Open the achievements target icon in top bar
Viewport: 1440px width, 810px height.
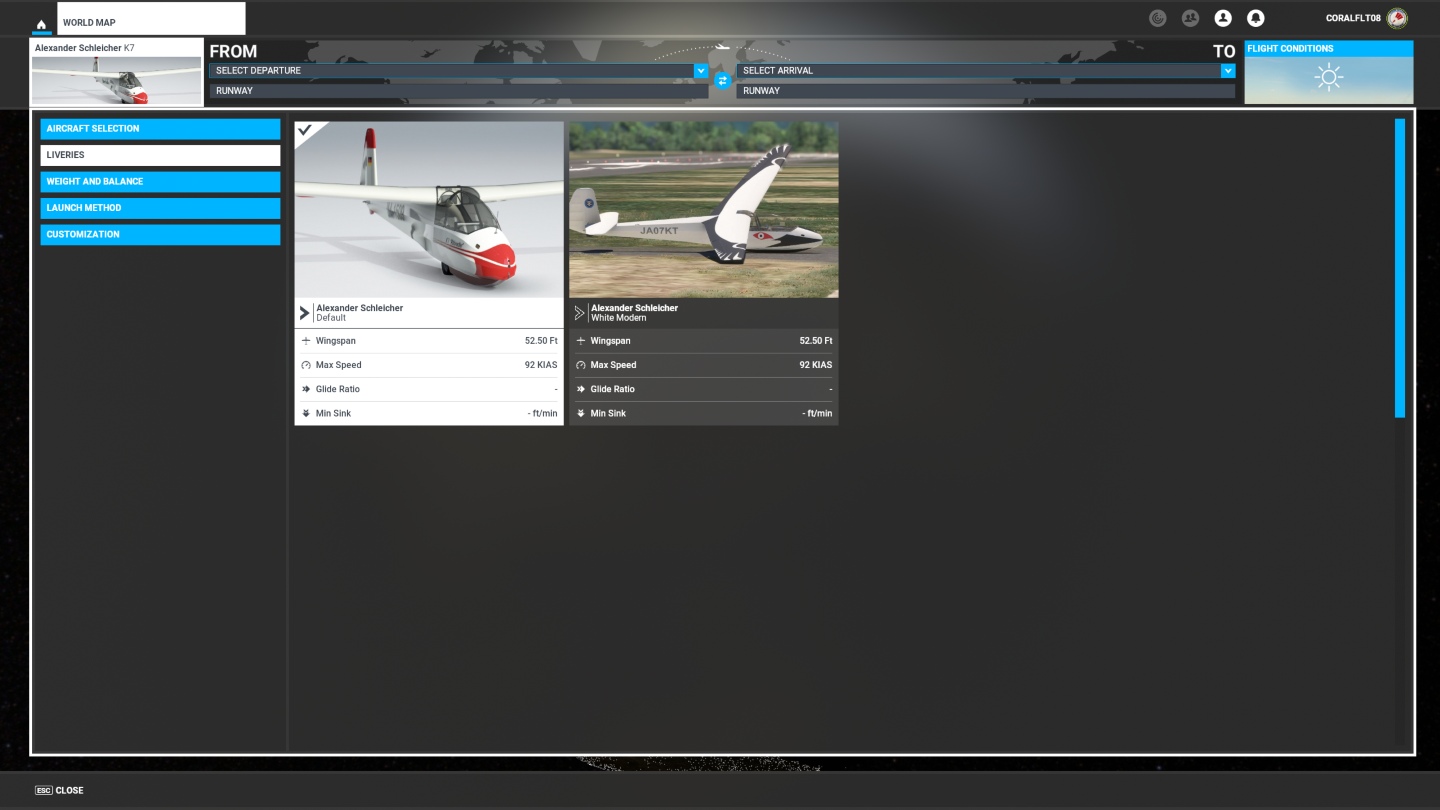[1158, 18]
